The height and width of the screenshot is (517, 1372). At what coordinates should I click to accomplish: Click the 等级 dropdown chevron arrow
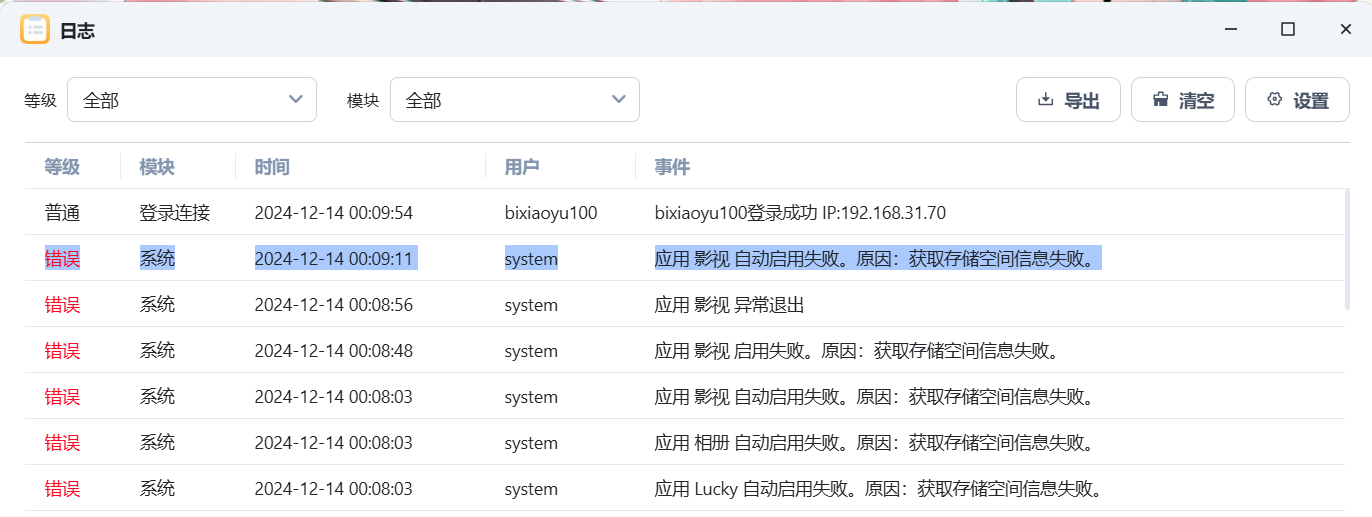click(296, 100)
